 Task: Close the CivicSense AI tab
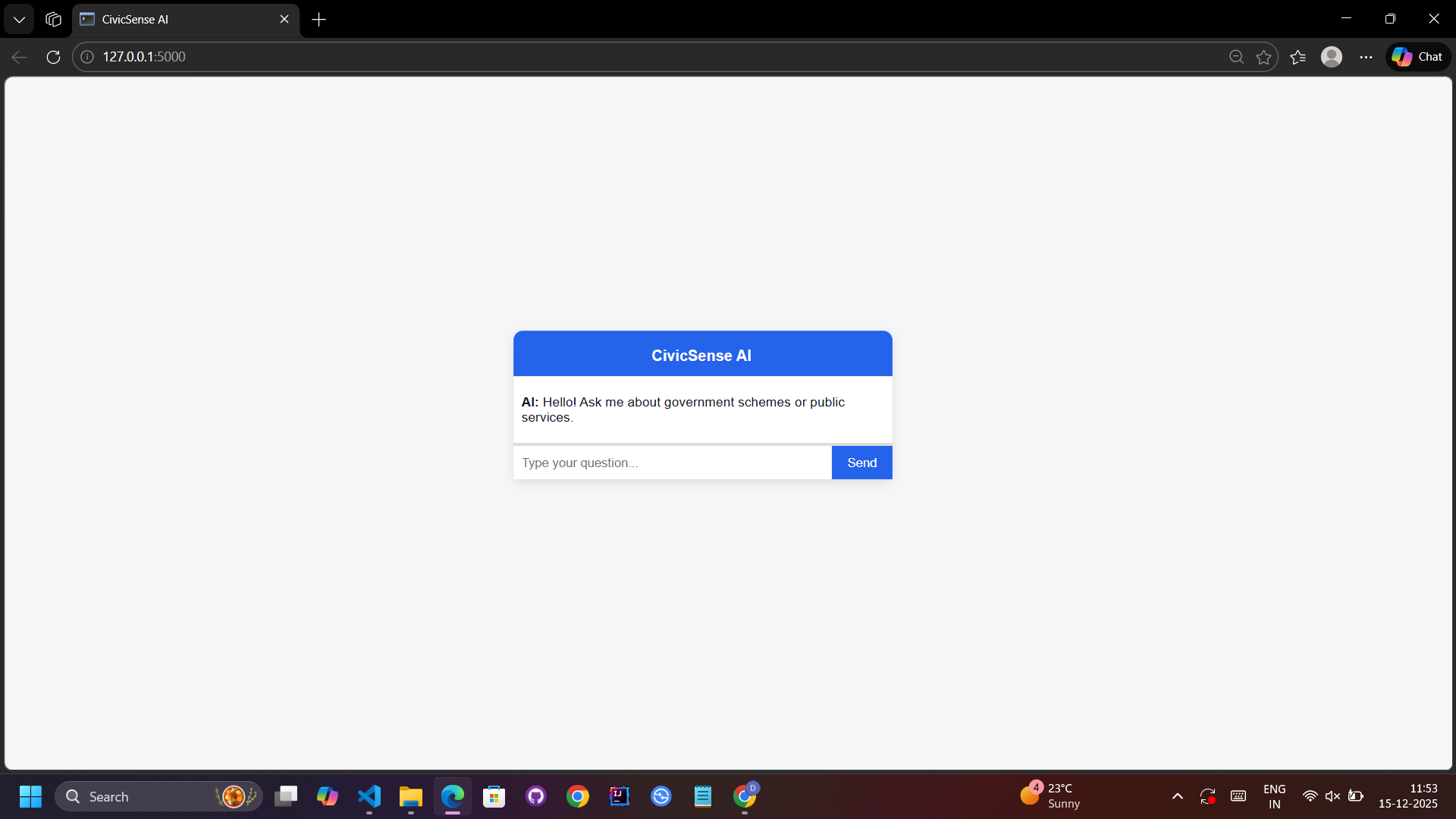pyautogui.click(x=284, y=20)
